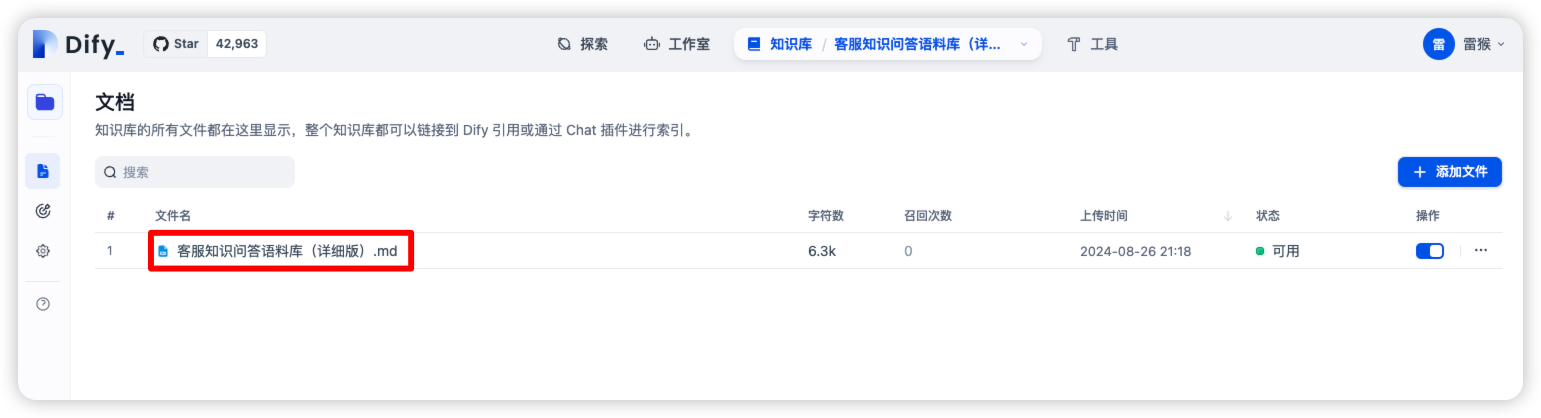Open the hit testing sidebar icon
Viewport: 1541px width, 418px height.
(43, 211)
